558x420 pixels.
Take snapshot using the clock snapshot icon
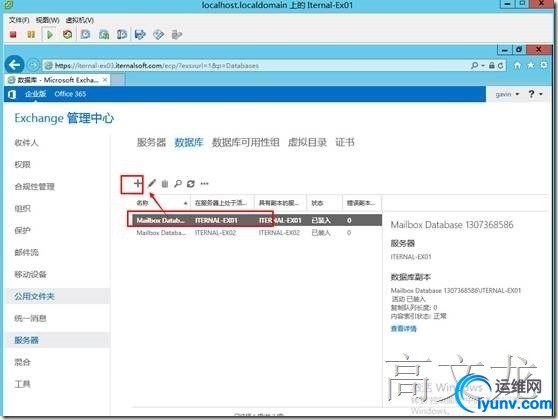click(85, 35)
